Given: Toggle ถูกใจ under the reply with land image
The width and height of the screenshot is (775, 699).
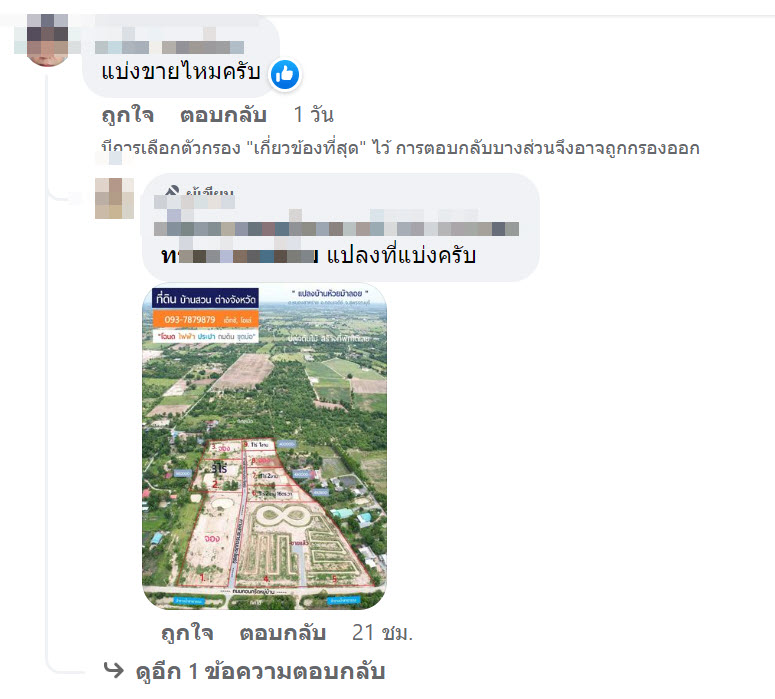Looking at the screenshot, I should click(x=187, y=633).
